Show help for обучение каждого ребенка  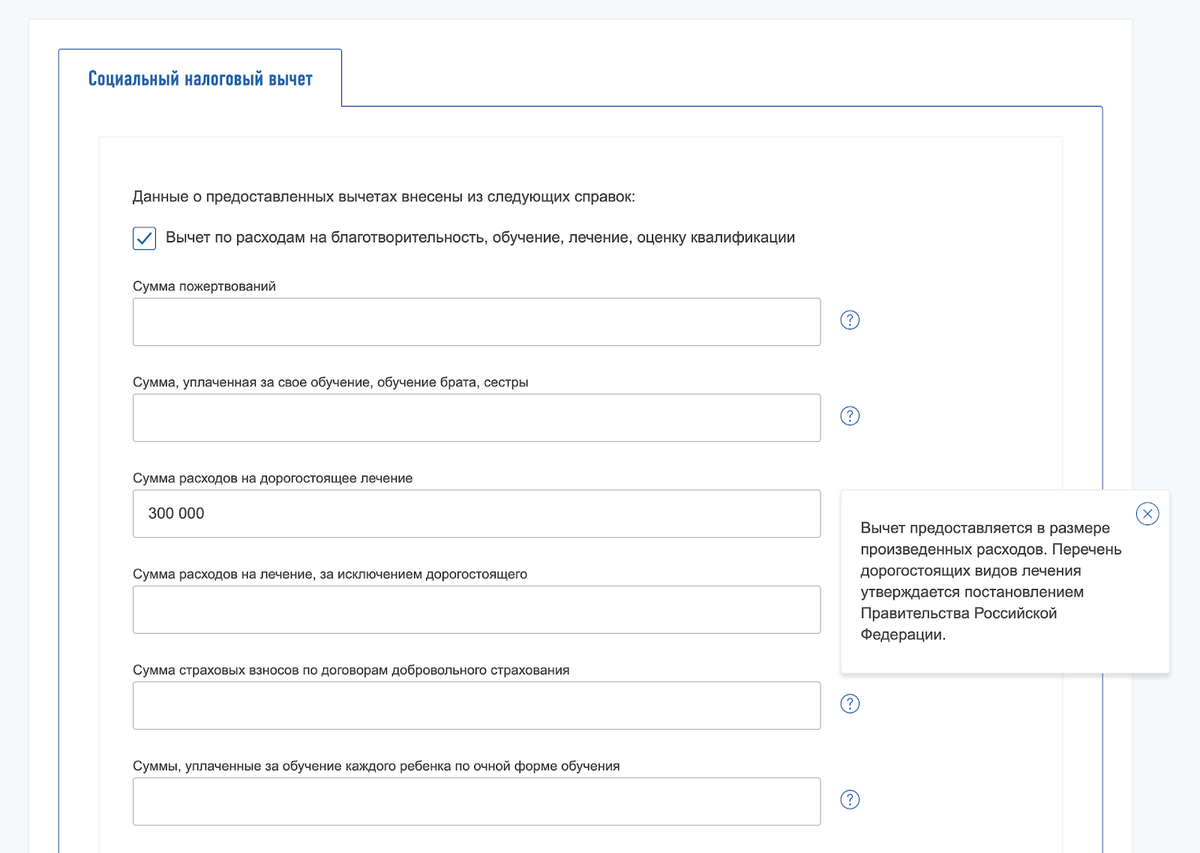tap(850, 800)
